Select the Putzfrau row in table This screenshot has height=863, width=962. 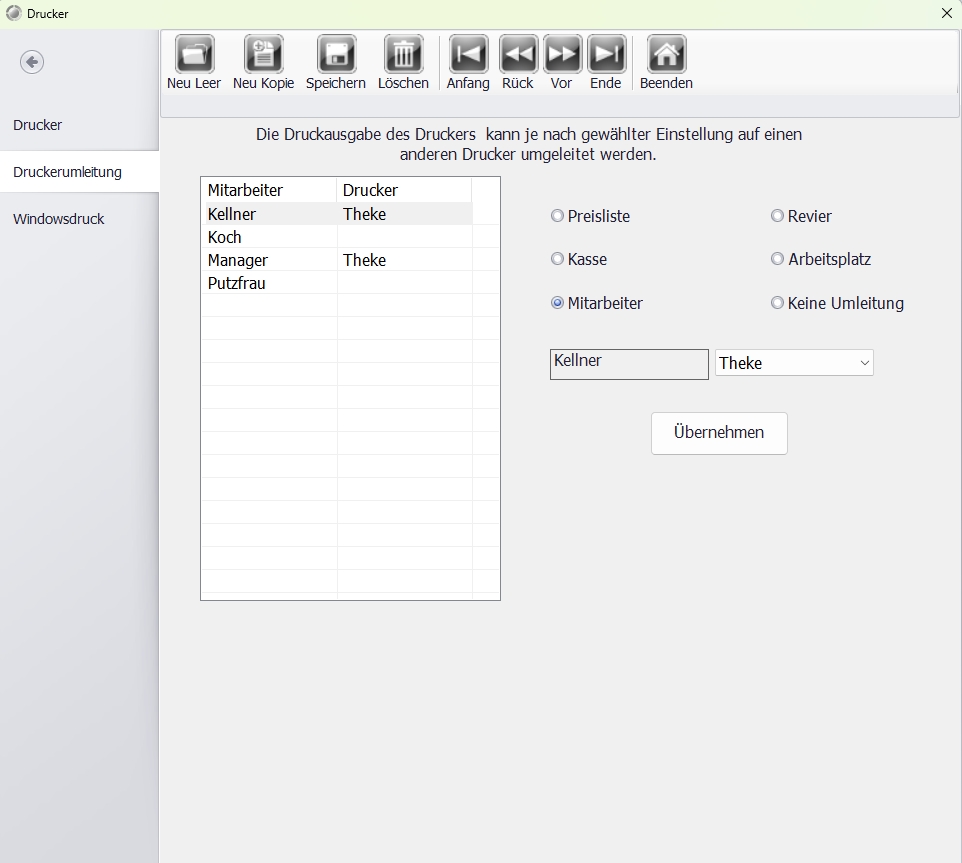coord(338,283)
